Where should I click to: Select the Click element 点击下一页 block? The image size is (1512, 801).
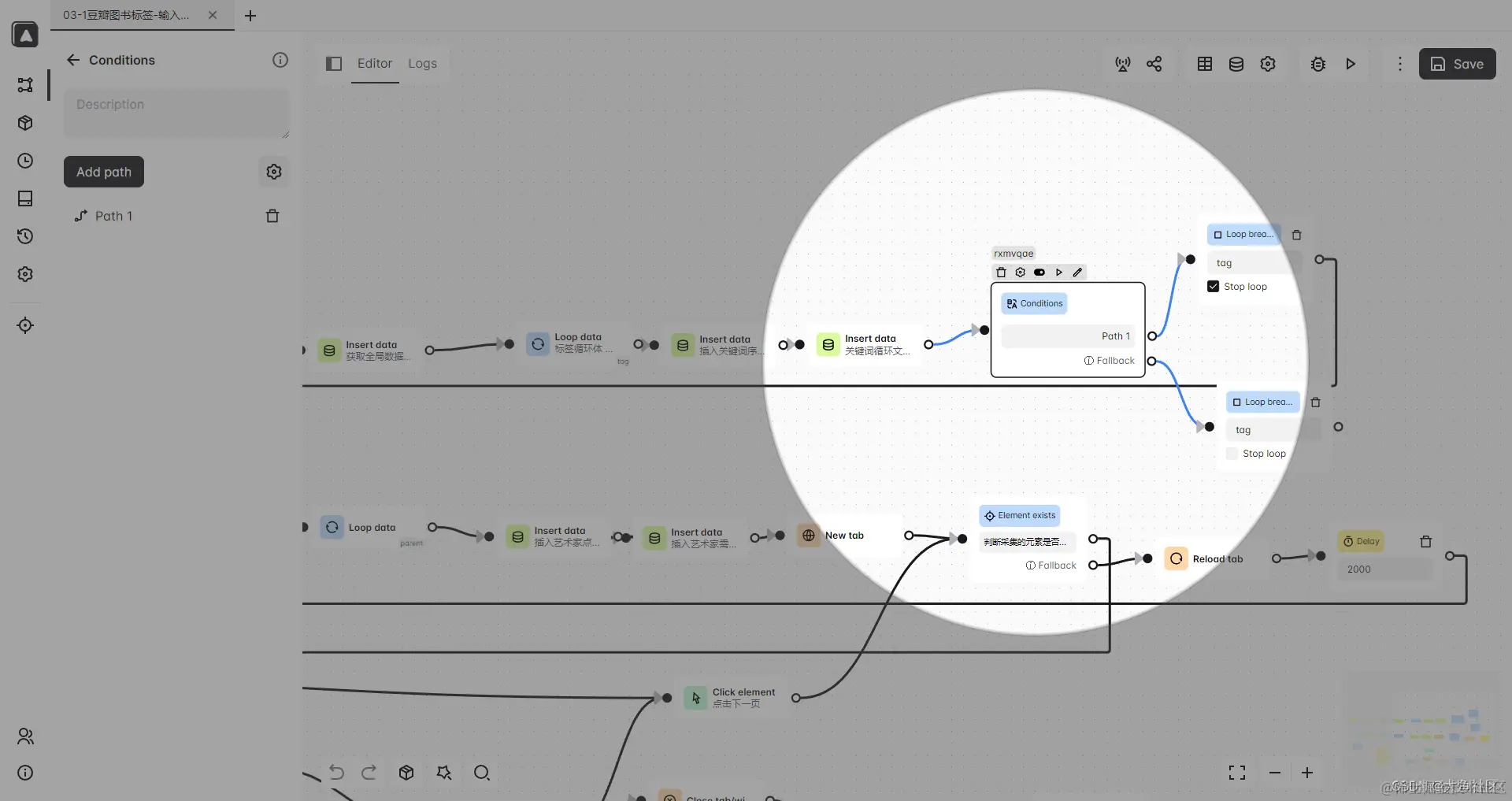[732, 698]
